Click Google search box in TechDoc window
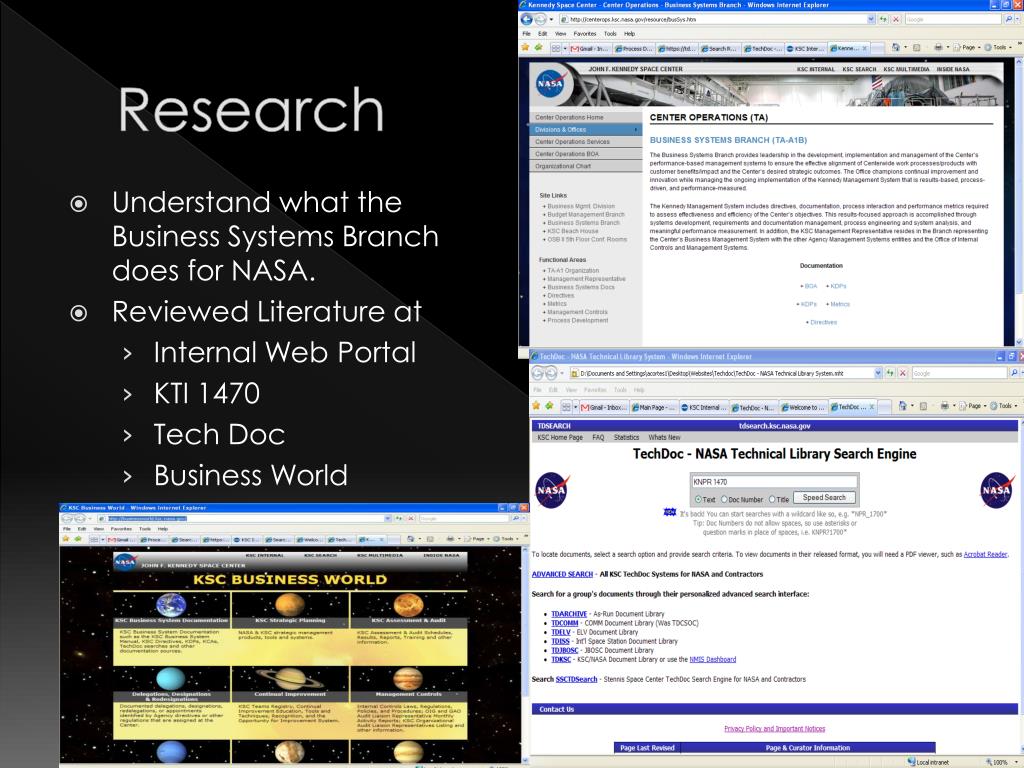Image resolution: width=1024 pixels, height=768 pixels. (959, 373)
